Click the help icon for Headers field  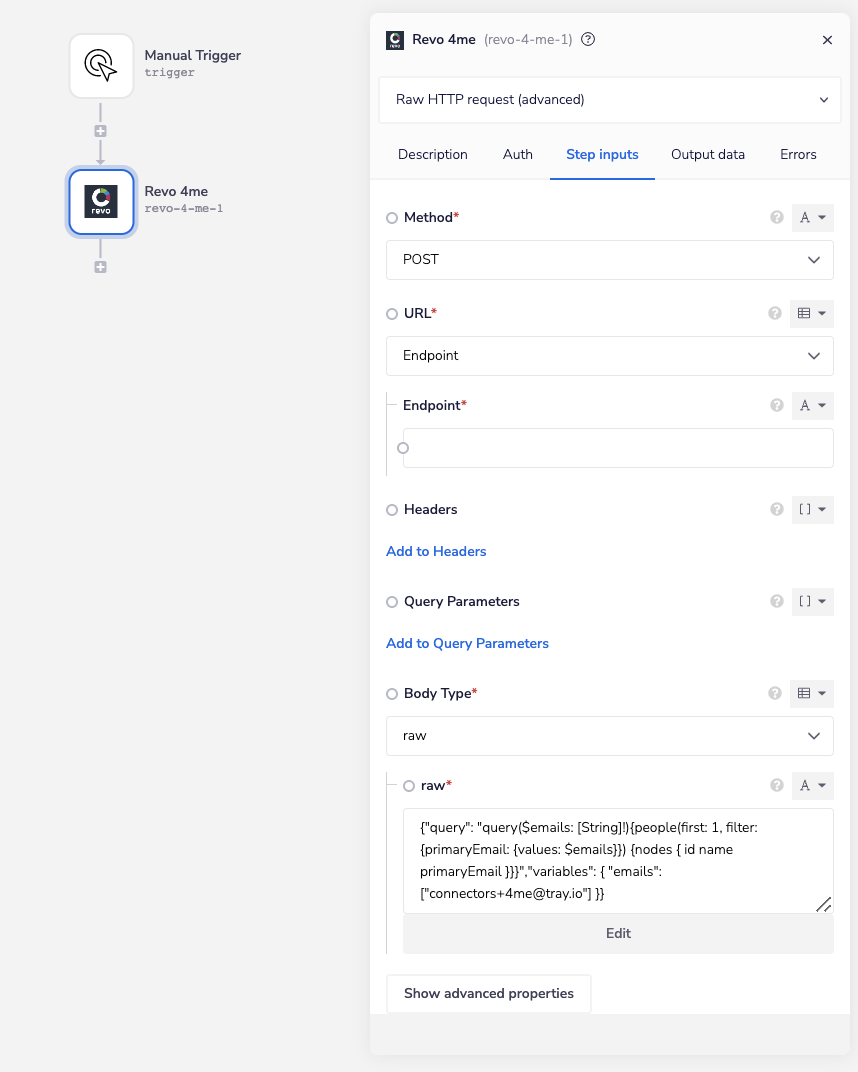[x=776, y=510]
